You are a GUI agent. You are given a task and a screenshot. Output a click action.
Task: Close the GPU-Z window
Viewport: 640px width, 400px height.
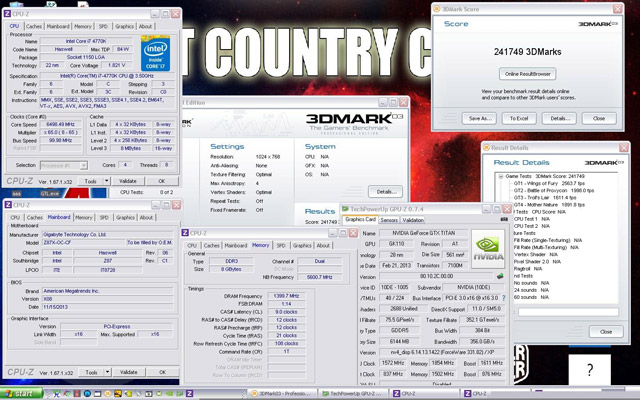(507, 209)
